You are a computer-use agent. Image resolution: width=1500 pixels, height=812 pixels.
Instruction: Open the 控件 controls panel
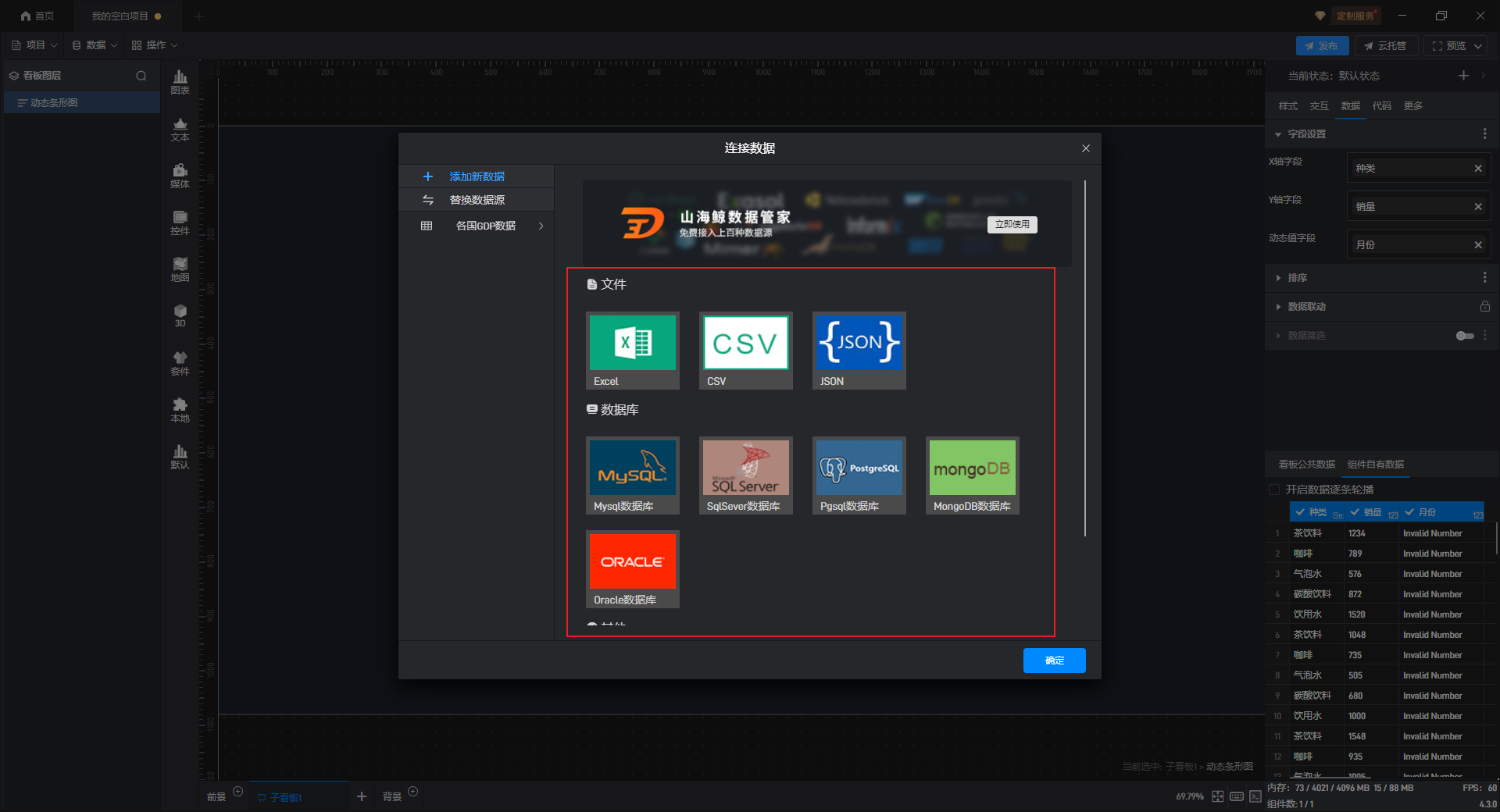(x=180, y=223)
